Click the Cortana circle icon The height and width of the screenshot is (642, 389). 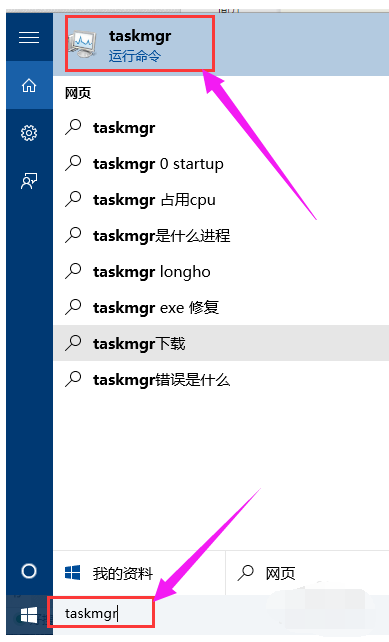[29, 571]
